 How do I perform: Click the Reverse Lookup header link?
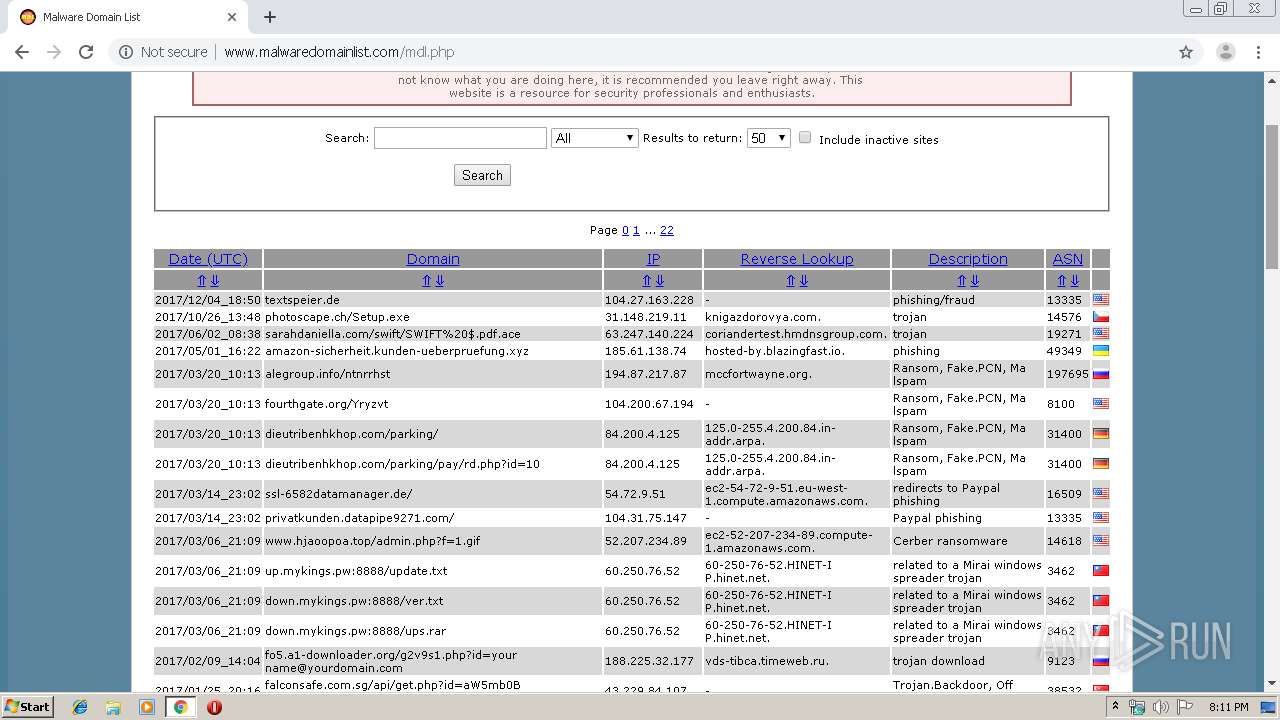pos(797,258)
